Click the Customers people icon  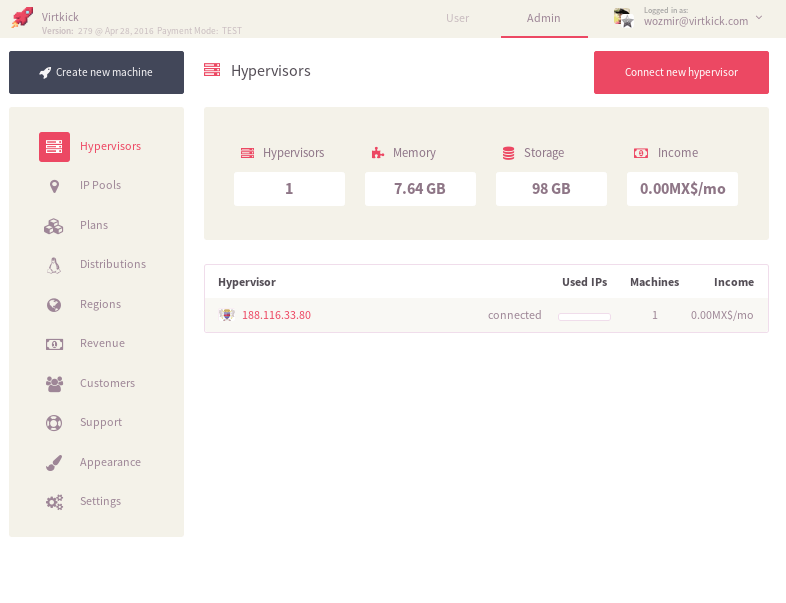(54, 384)
